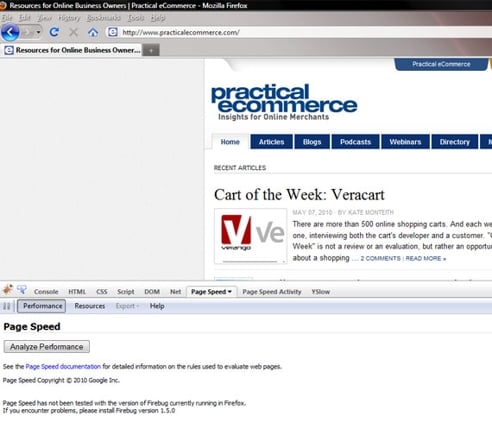This screenshot has width=492, height=435.
Task: Click the Veracart article thumbnail image
Action: click(251, 236)
